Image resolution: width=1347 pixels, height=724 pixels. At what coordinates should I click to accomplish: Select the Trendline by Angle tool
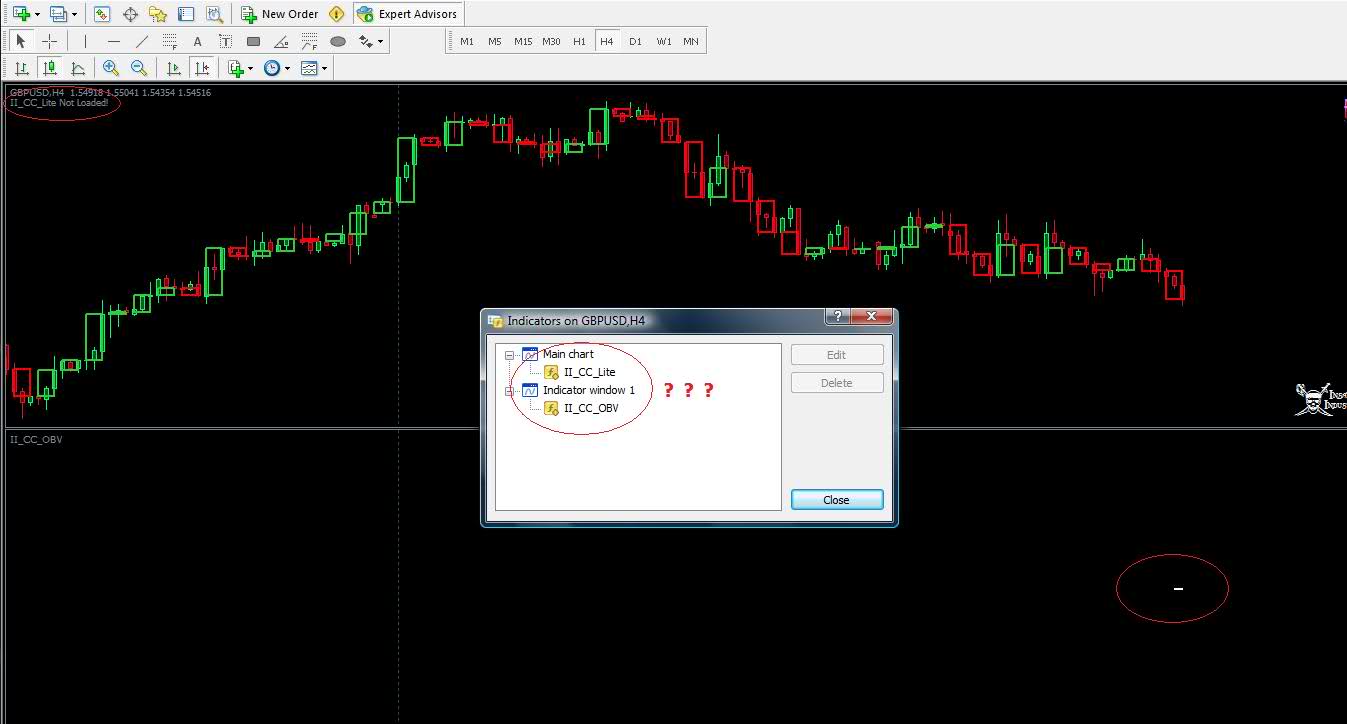282,41
